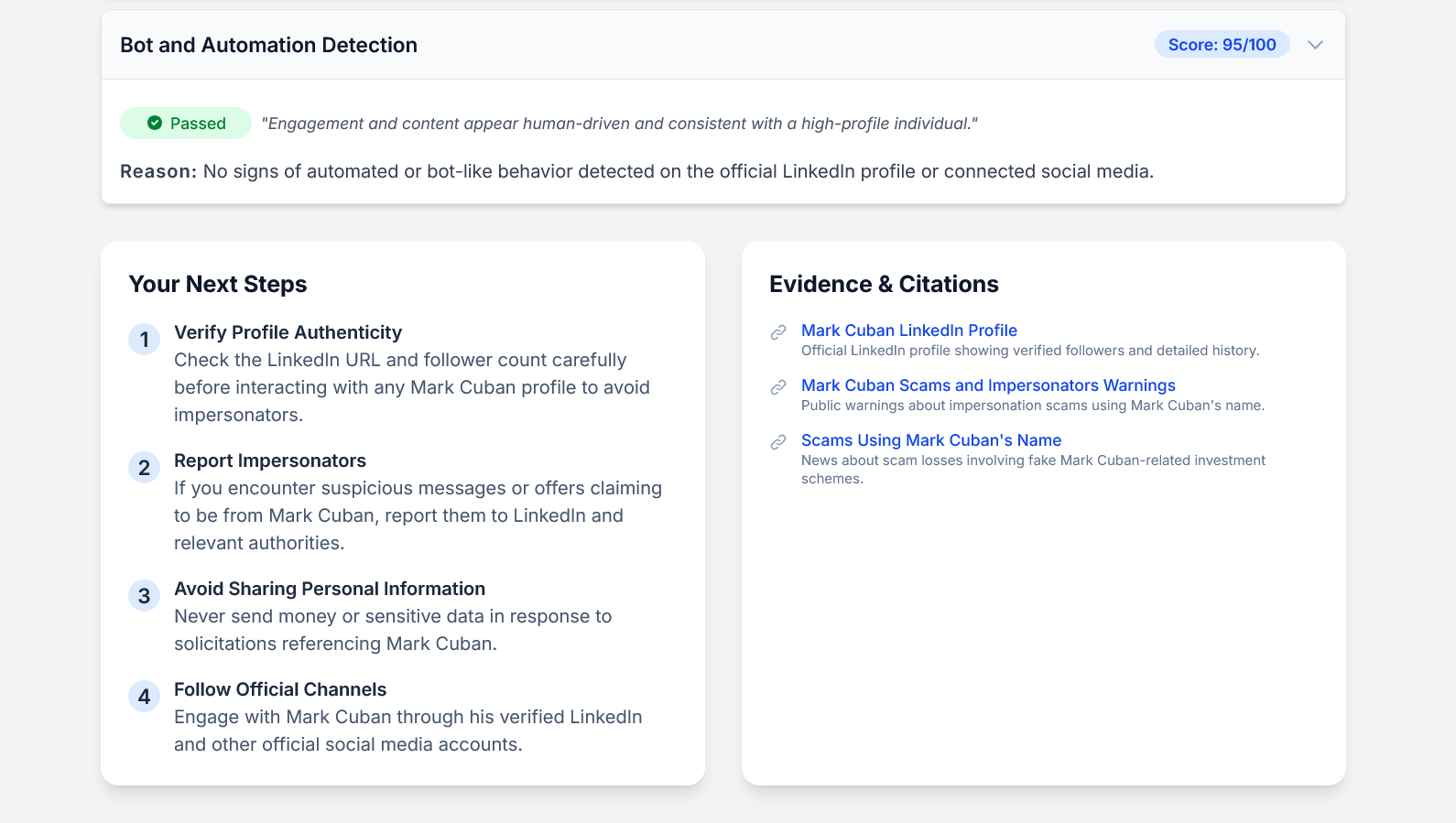Select the Avoid Sharing Personal Information step title

(x=329, y=589)
